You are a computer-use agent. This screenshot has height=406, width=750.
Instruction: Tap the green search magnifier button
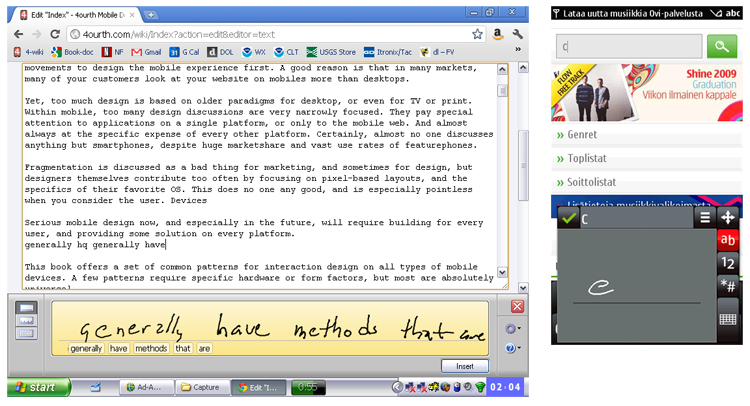pos(722,46)
